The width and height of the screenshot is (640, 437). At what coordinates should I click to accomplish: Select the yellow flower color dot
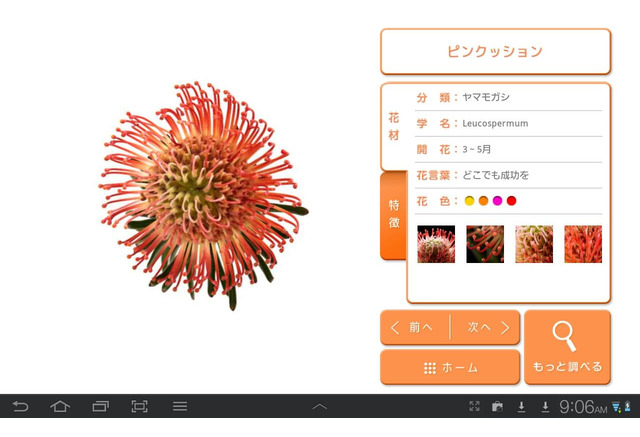[x=469, y=201]
